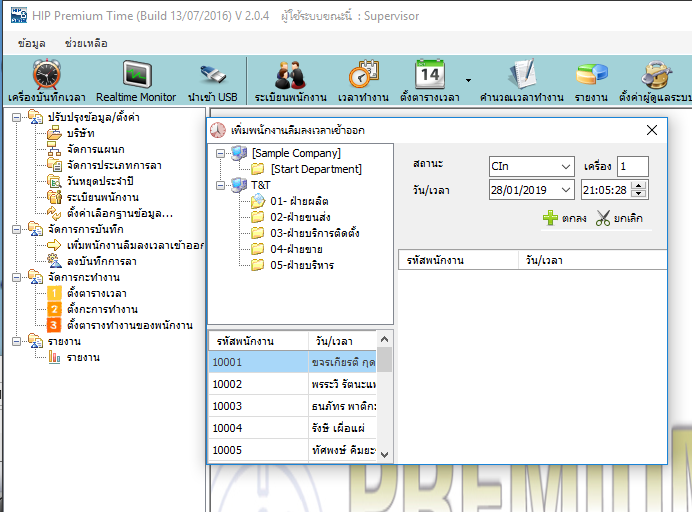Screen dimensions: 698x512
Task: Open ตั้งค่าเลือกฐานข้อมูล... in the sidebar
Action: click(x=120, y=214)
